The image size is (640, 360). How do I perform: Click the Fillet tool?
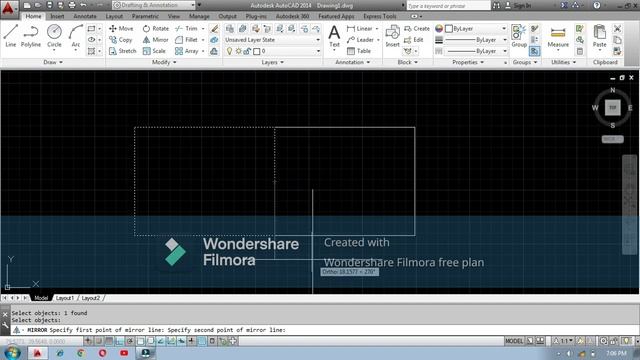187,40
